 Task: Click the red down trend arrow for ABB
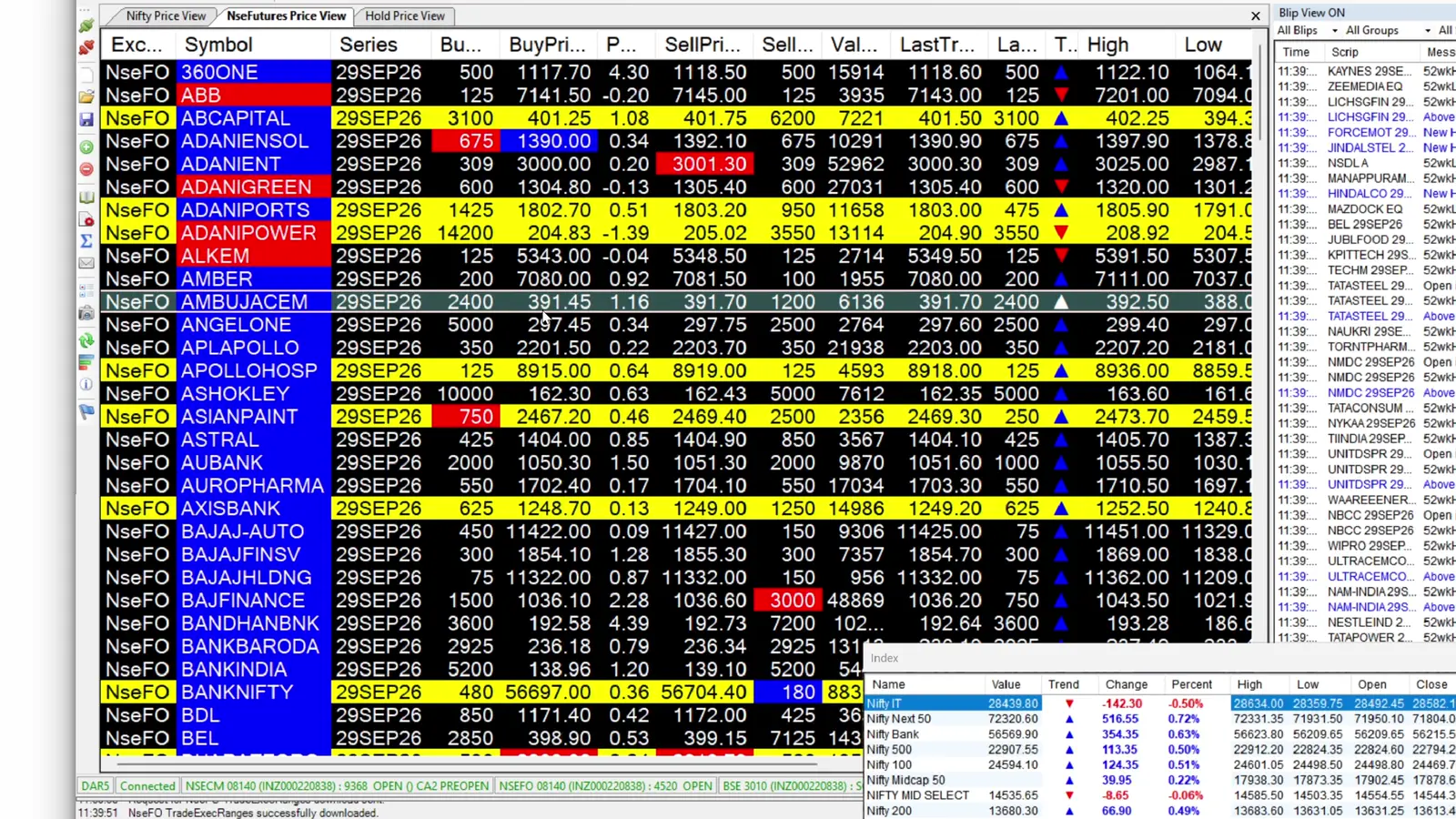pyautogui.click(x=1061, y=96)
